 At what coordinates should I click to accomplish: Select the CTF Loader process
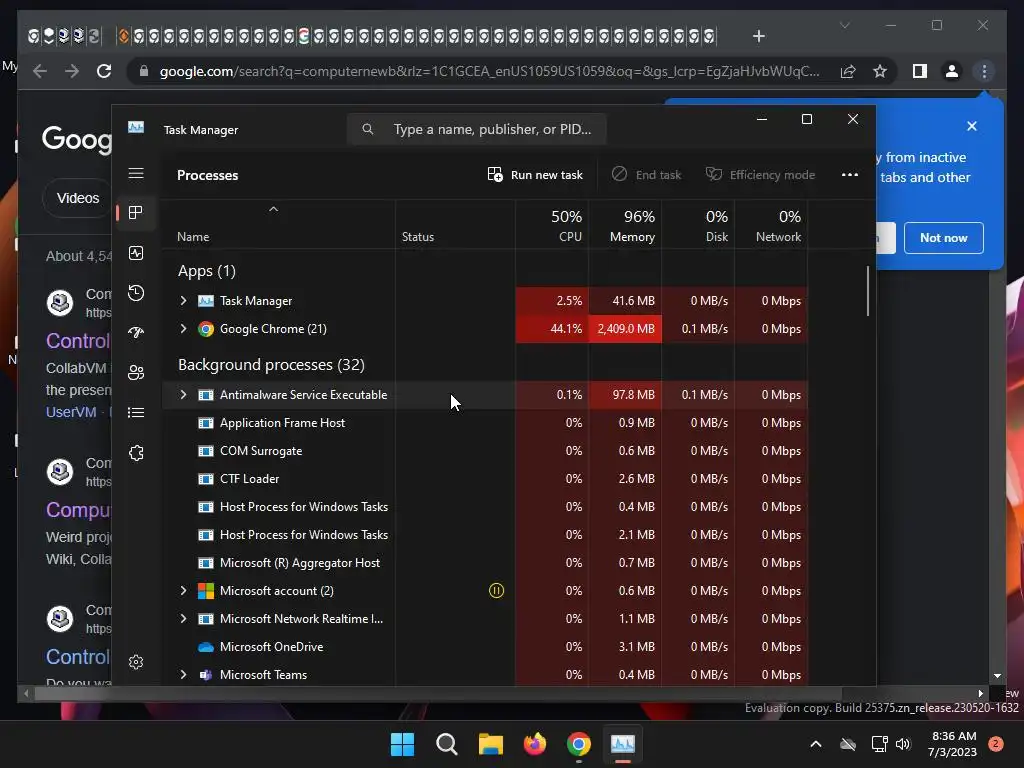tap(485, 479)
